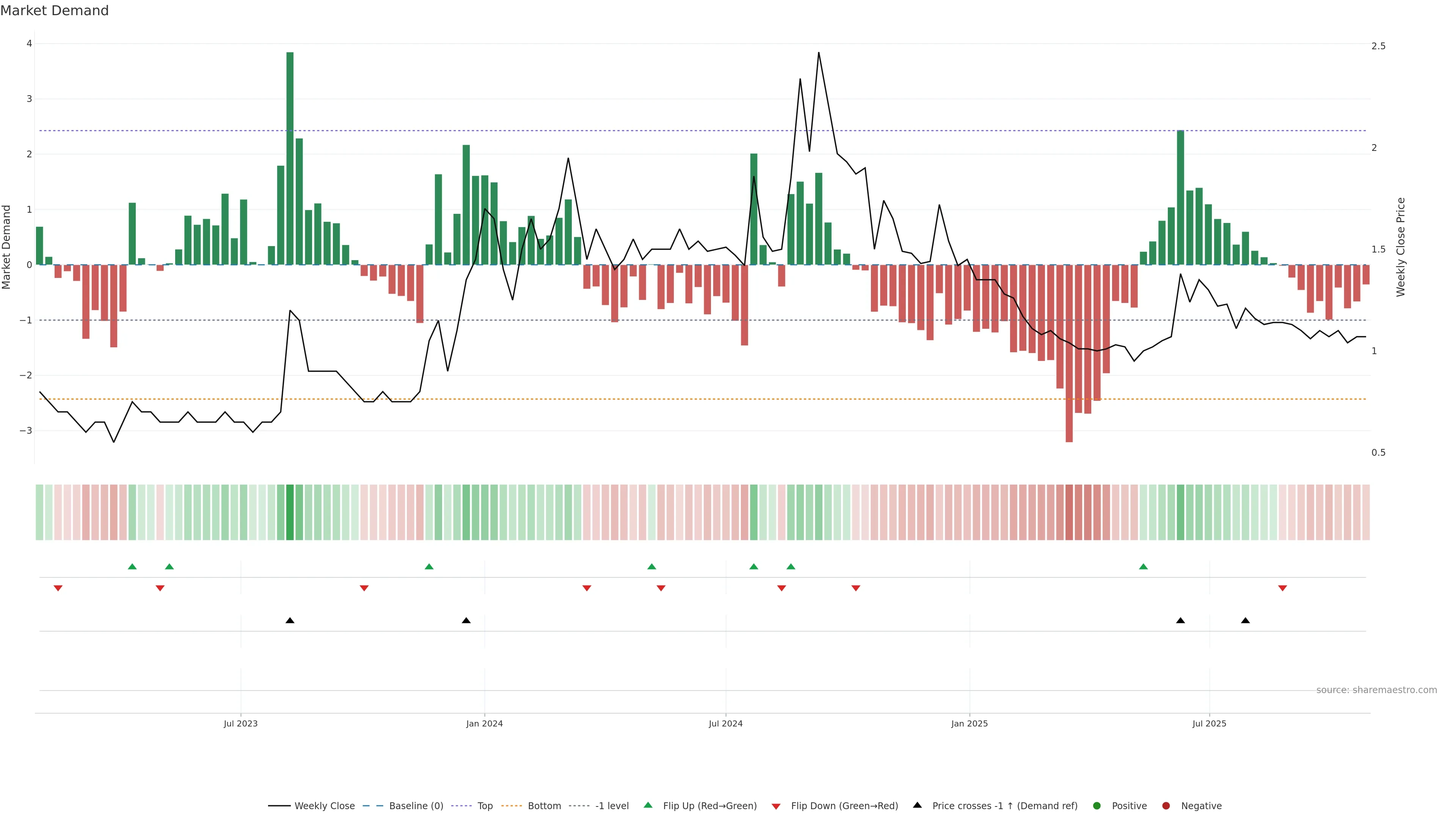Hide the Top dotted line series

pyautogui.click(x=485, y=805)
